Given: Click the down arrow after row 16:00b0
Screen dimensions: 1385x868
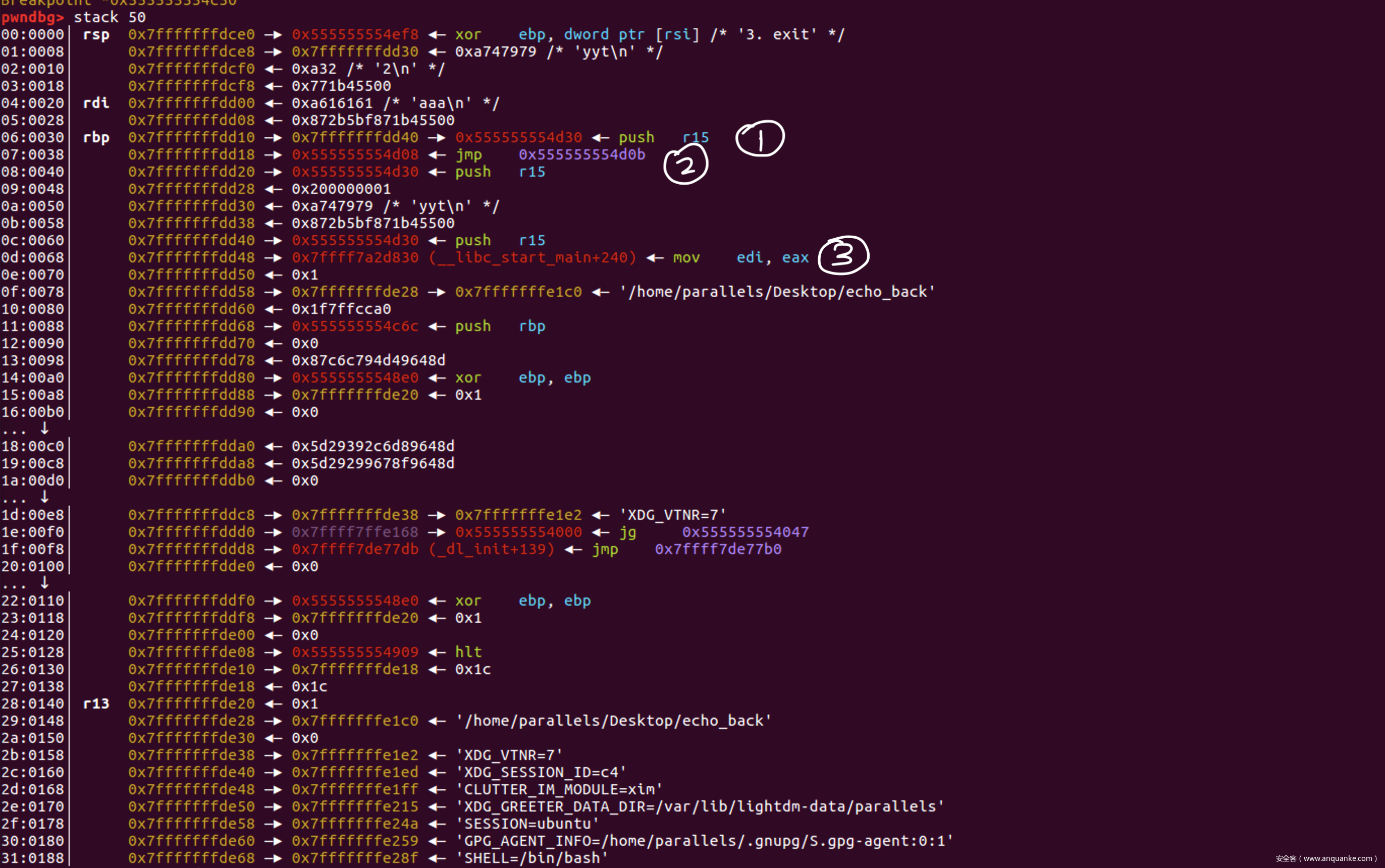Looking at the screenshot, I should pos(44,428).
